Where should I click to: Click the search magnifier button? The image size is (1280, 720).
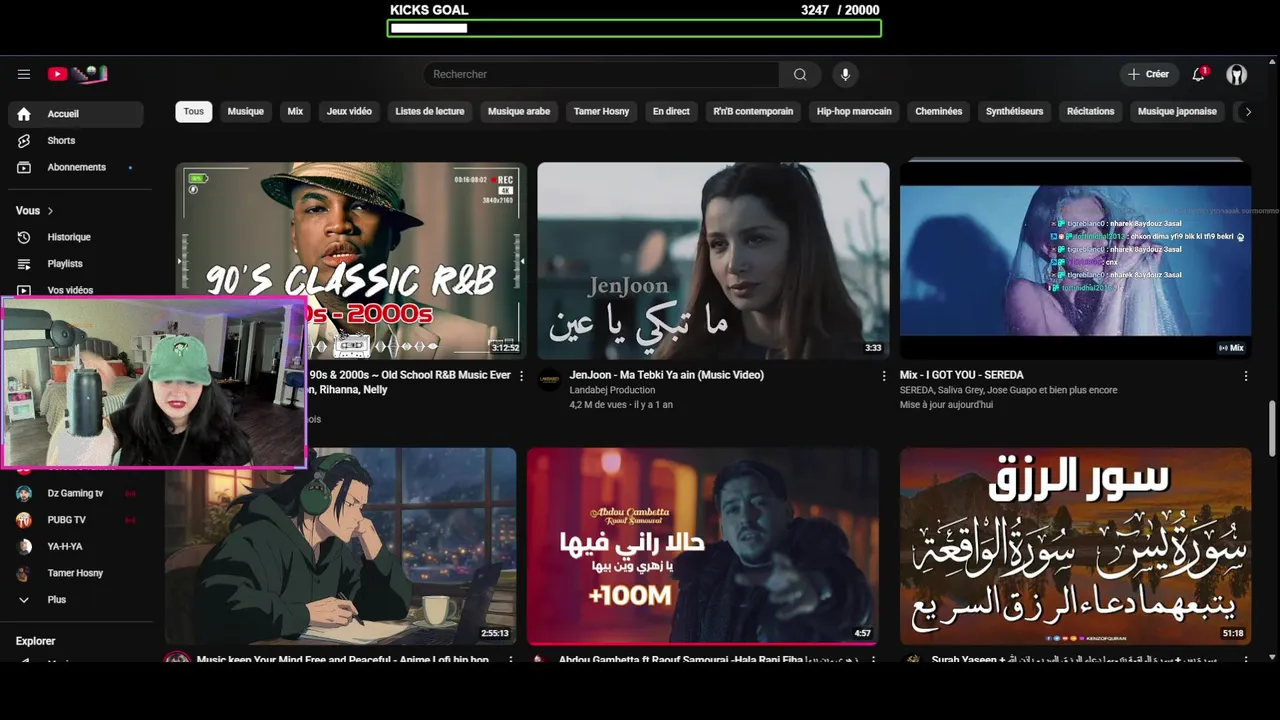[x=800, y=74]
